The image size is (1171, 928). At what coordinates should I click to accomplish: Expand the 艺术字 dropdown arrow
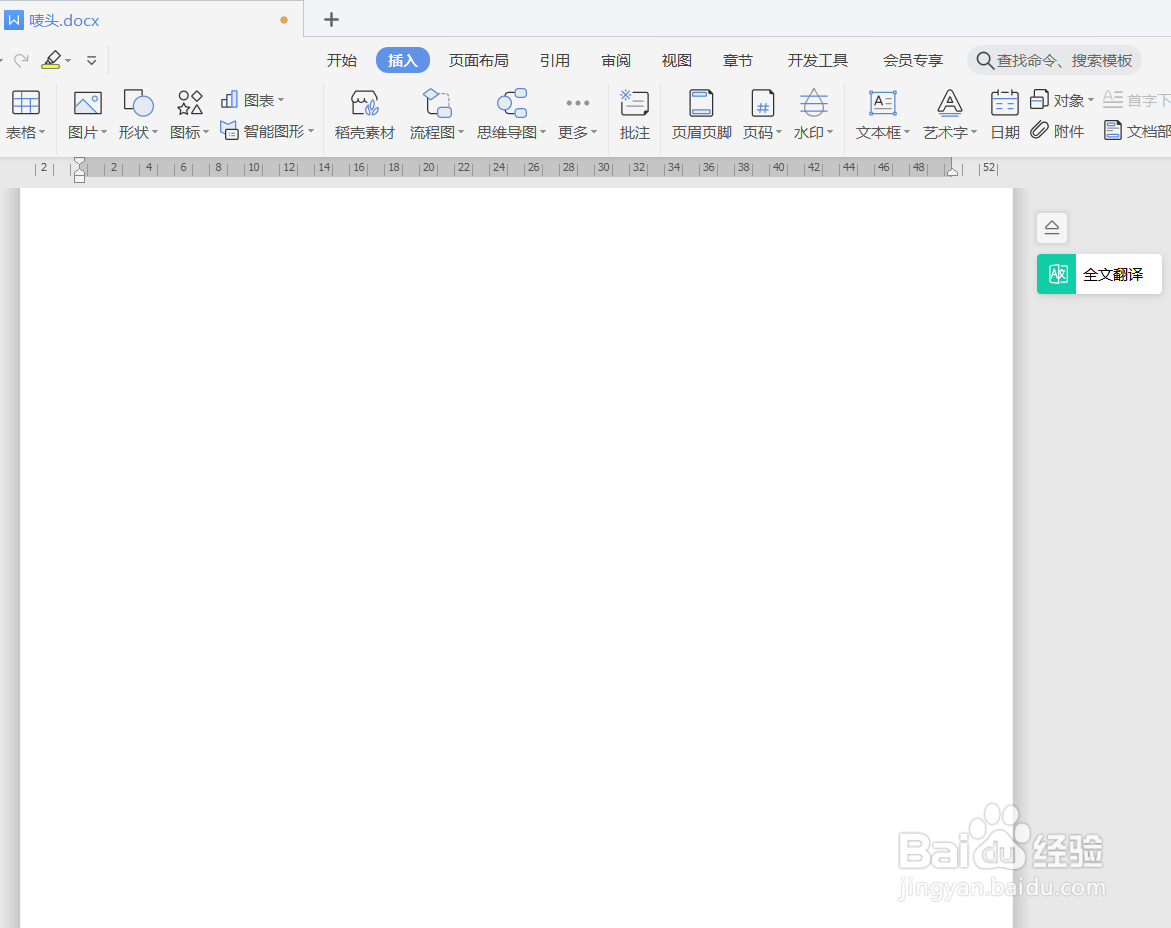[x=974, y=132]
